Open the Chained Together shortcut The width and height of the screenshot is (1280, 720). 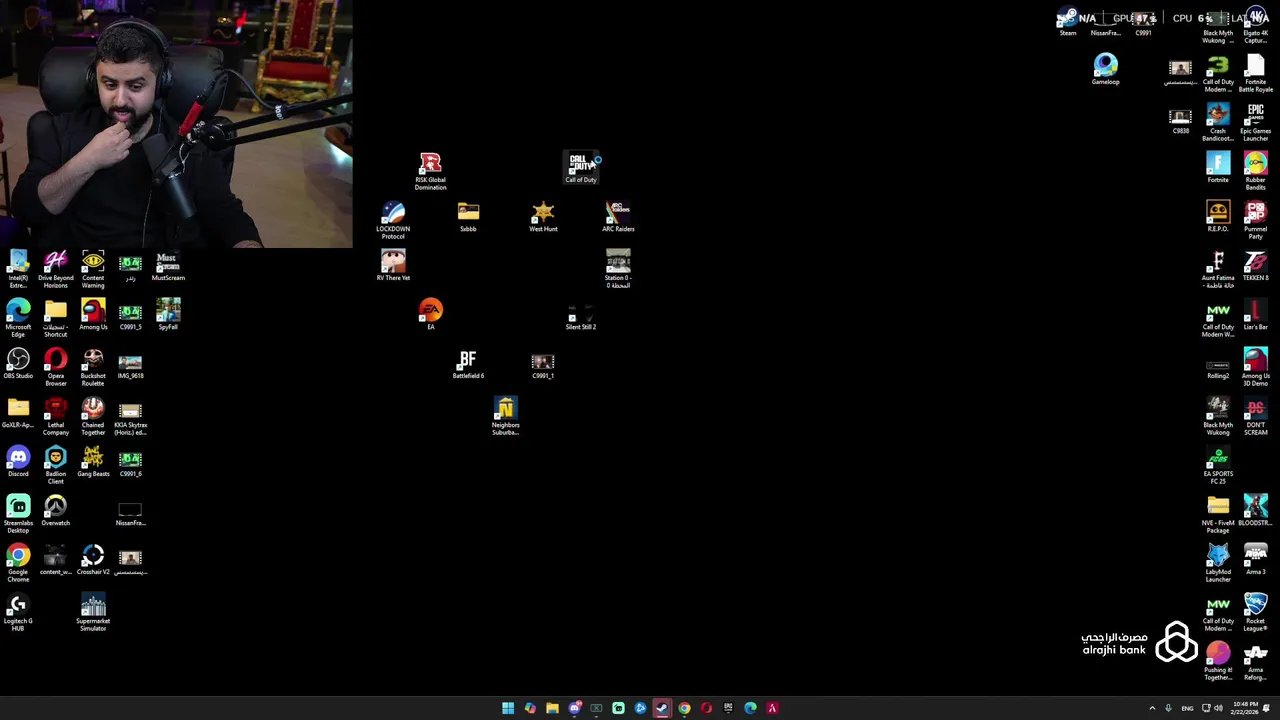93,417
